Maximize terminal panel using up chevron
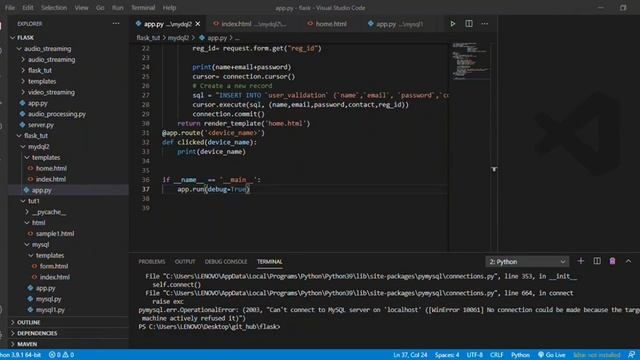 629,261
